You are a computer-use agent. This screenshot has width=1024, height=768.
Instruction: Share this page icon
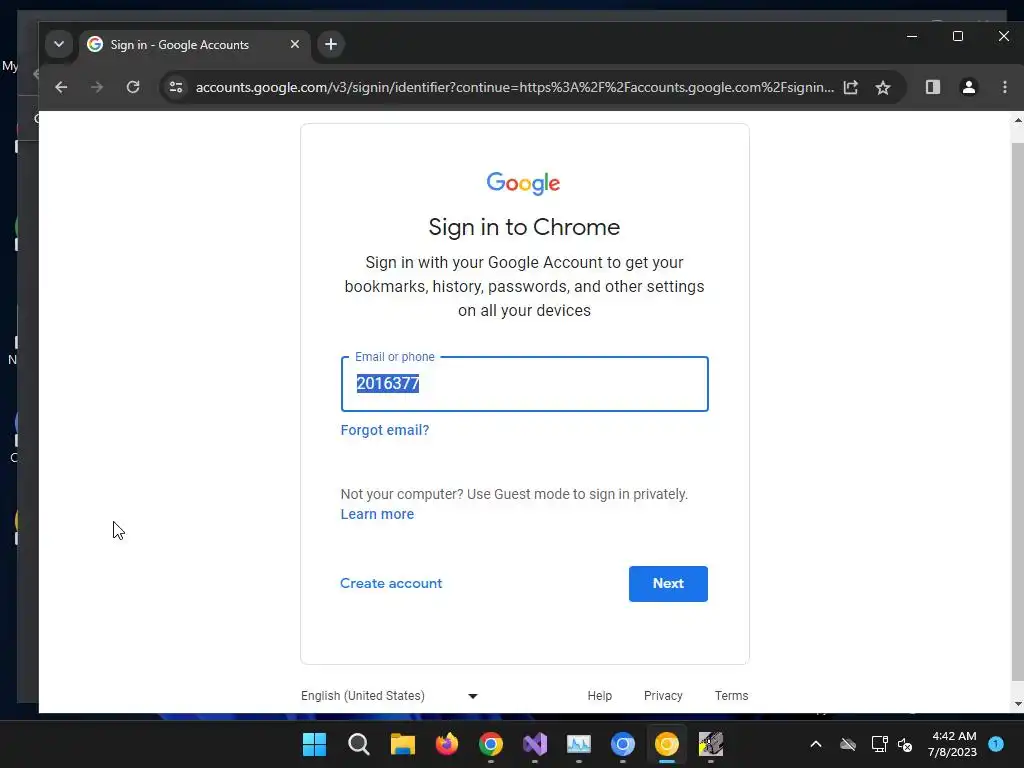[x=850, y=88]
